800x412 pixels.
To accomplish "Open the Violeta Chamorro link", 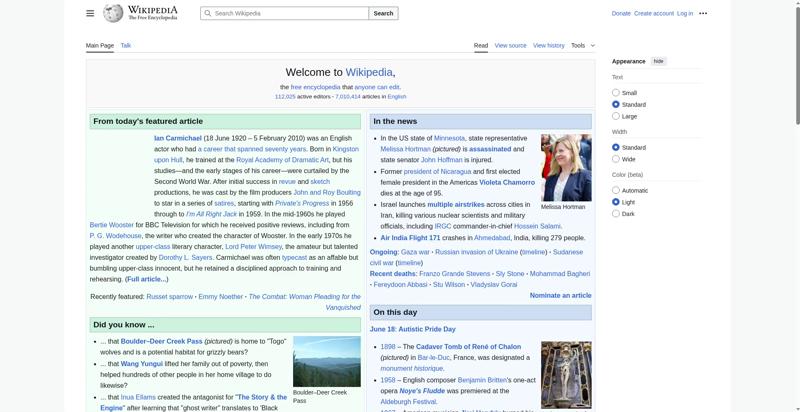I will click(x=507, y=183).
